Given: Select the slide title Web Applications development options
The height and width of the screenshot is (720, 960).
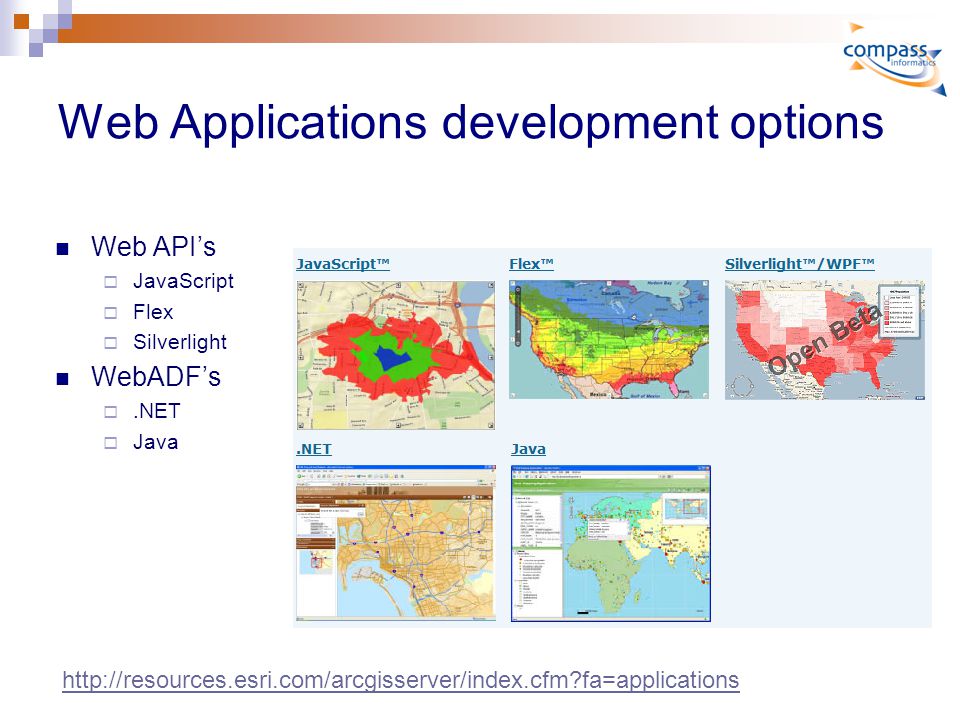Looking at the screenshot, I should [470, 122].
